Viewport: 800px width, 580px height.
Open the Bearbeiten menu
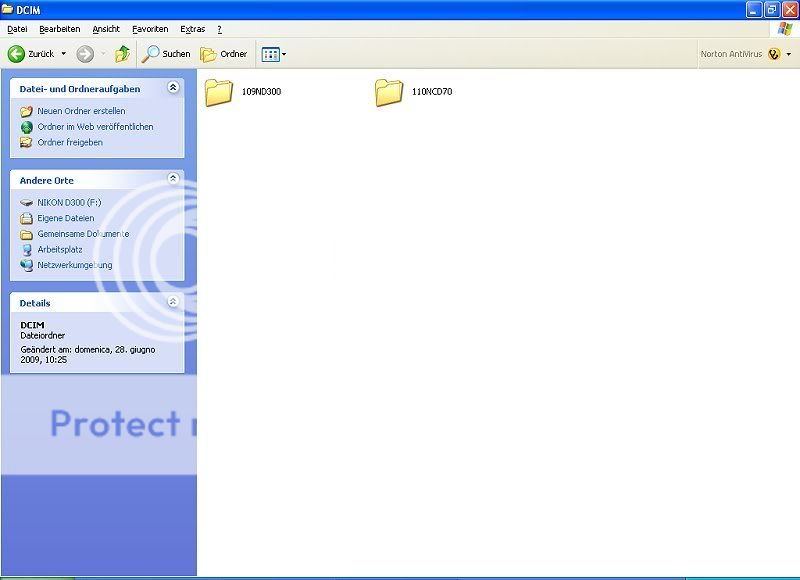[x=60, y=29]
